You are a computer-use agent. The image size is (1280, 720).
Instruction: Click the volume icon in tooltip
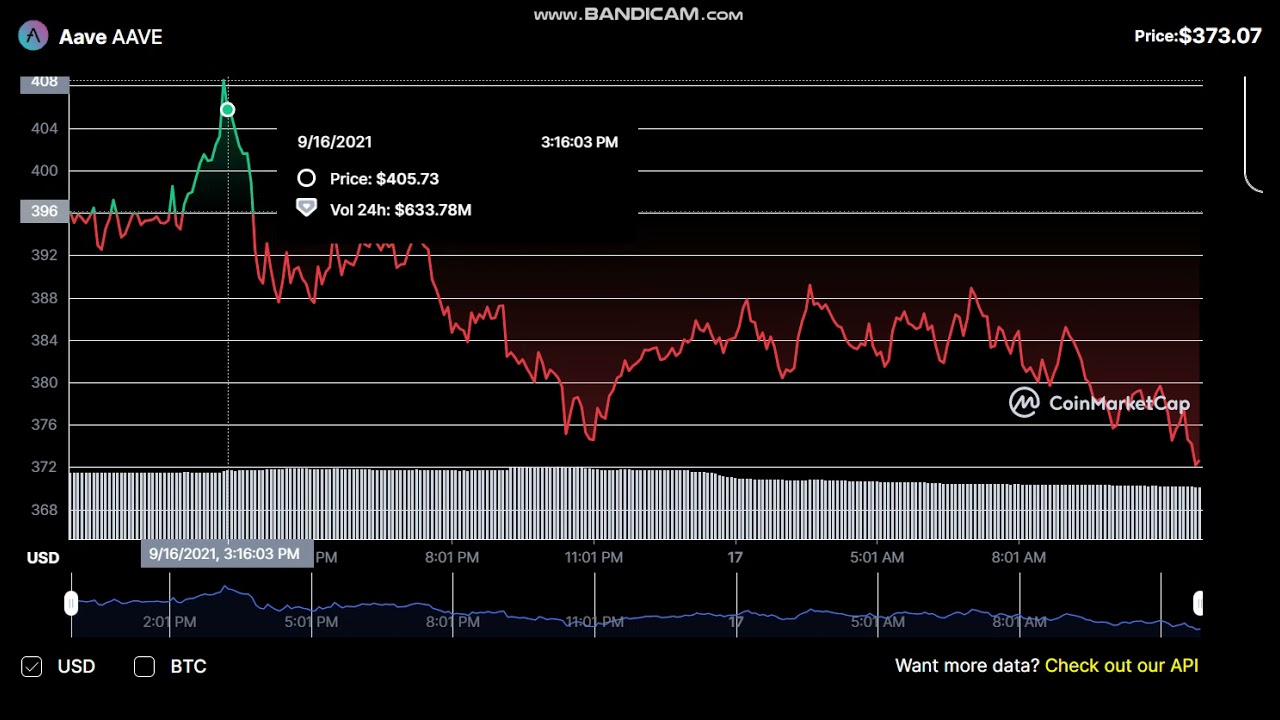click(306, 208)
